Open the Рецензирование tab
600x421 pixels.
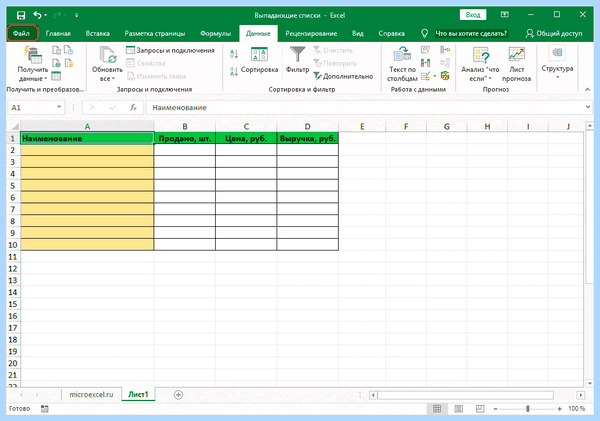(311, 33)
